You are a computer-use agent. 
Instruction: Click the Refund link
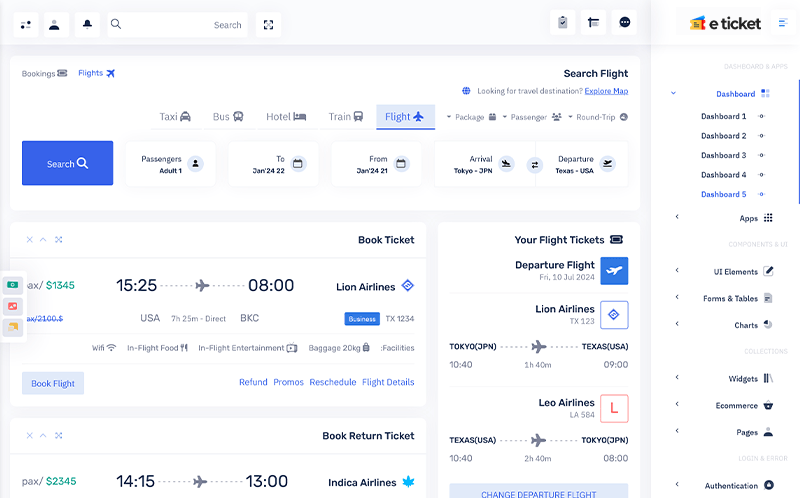[x=253, y=382]
